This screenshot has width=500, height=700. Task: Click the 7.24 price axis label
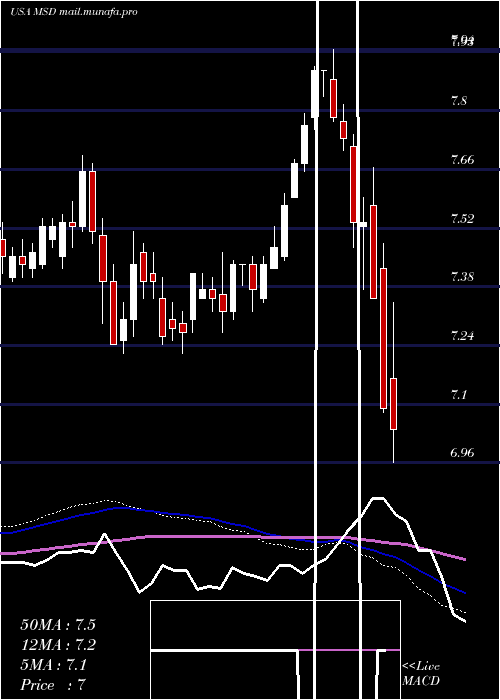[463, 335]
